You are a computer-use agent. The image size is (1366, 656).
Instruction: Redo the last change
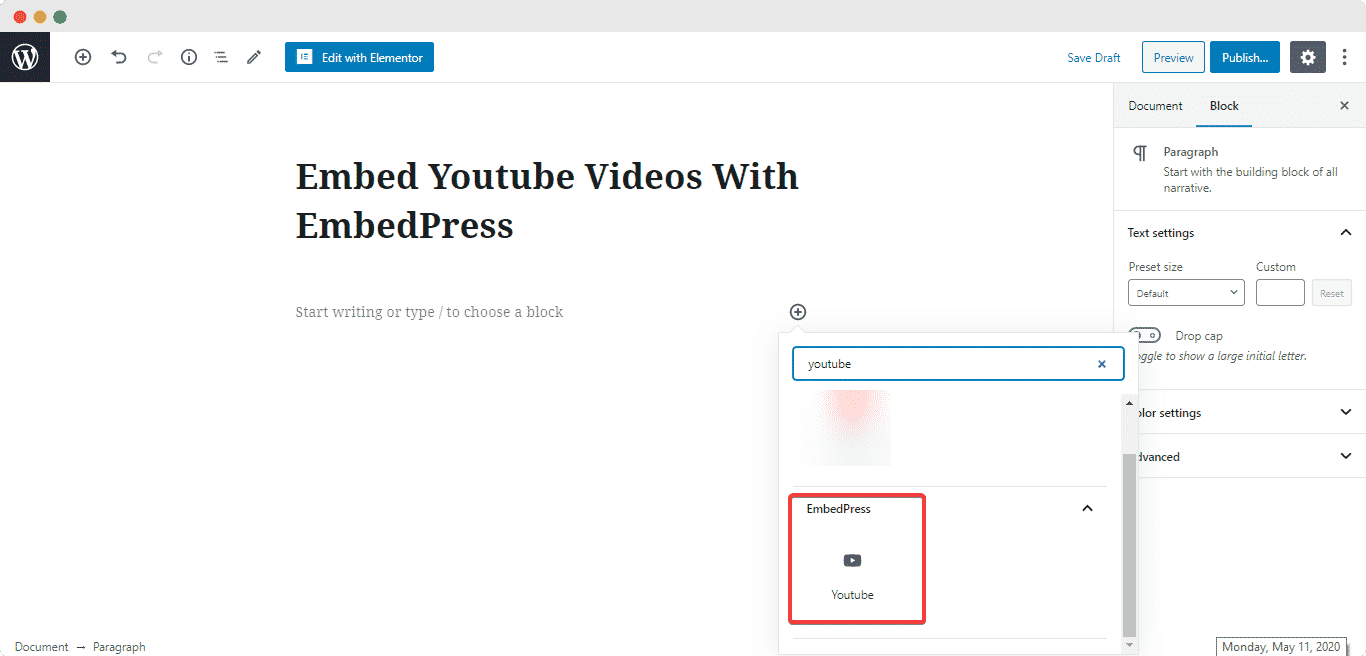(154, 57)
